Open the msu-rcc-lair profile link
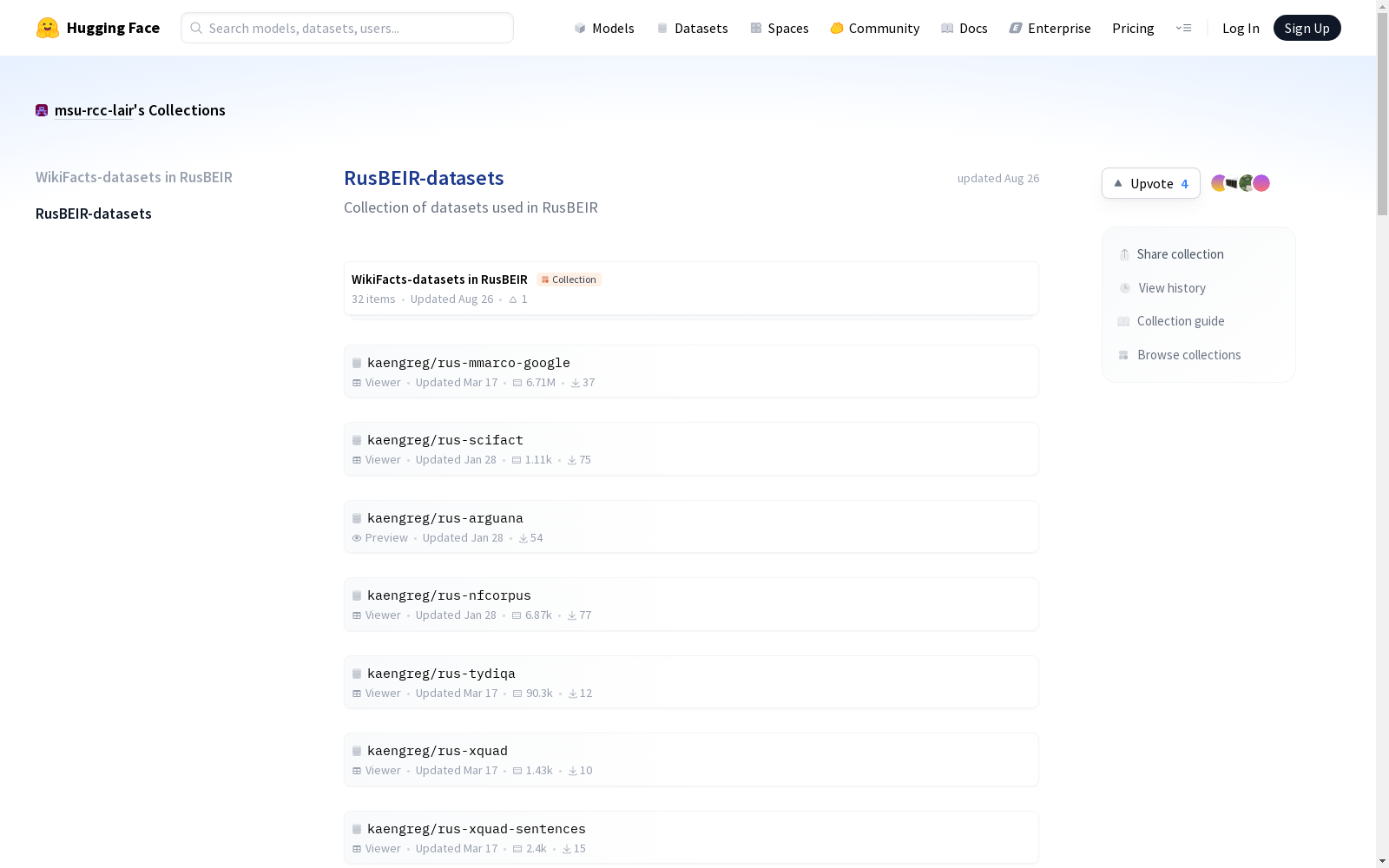1389x868 pixels. [x=94, y=110]
